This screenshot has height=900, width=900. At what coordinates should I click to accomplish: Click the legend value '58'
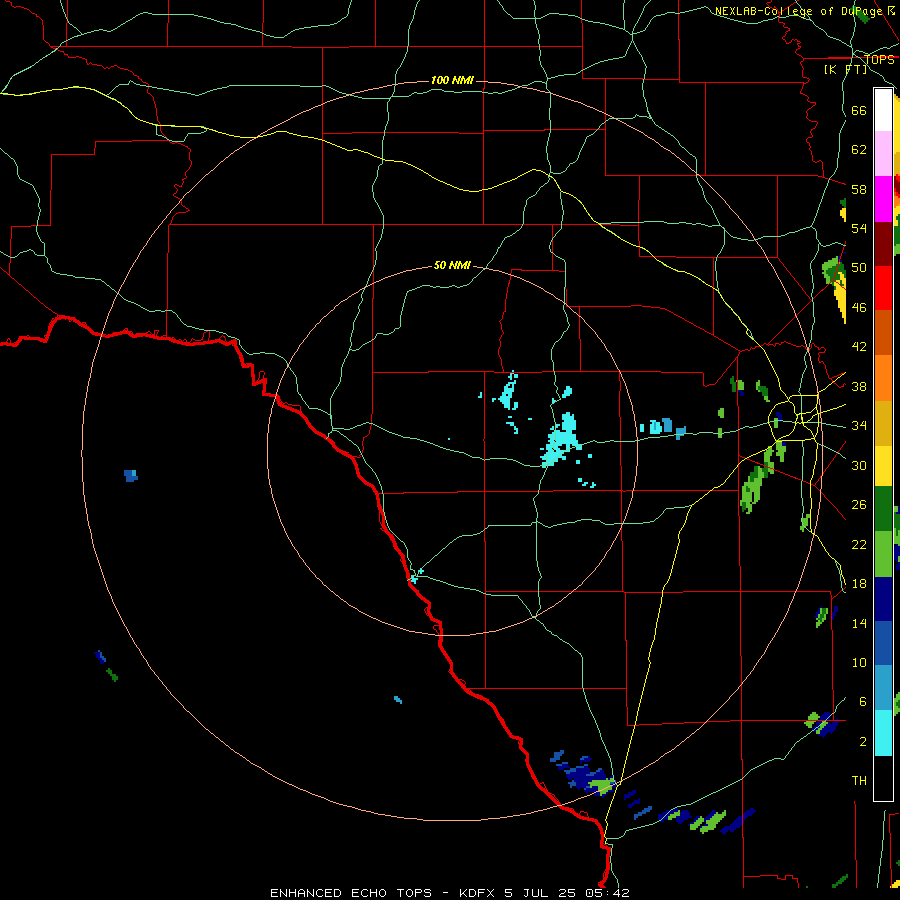(x=859, y=189)
